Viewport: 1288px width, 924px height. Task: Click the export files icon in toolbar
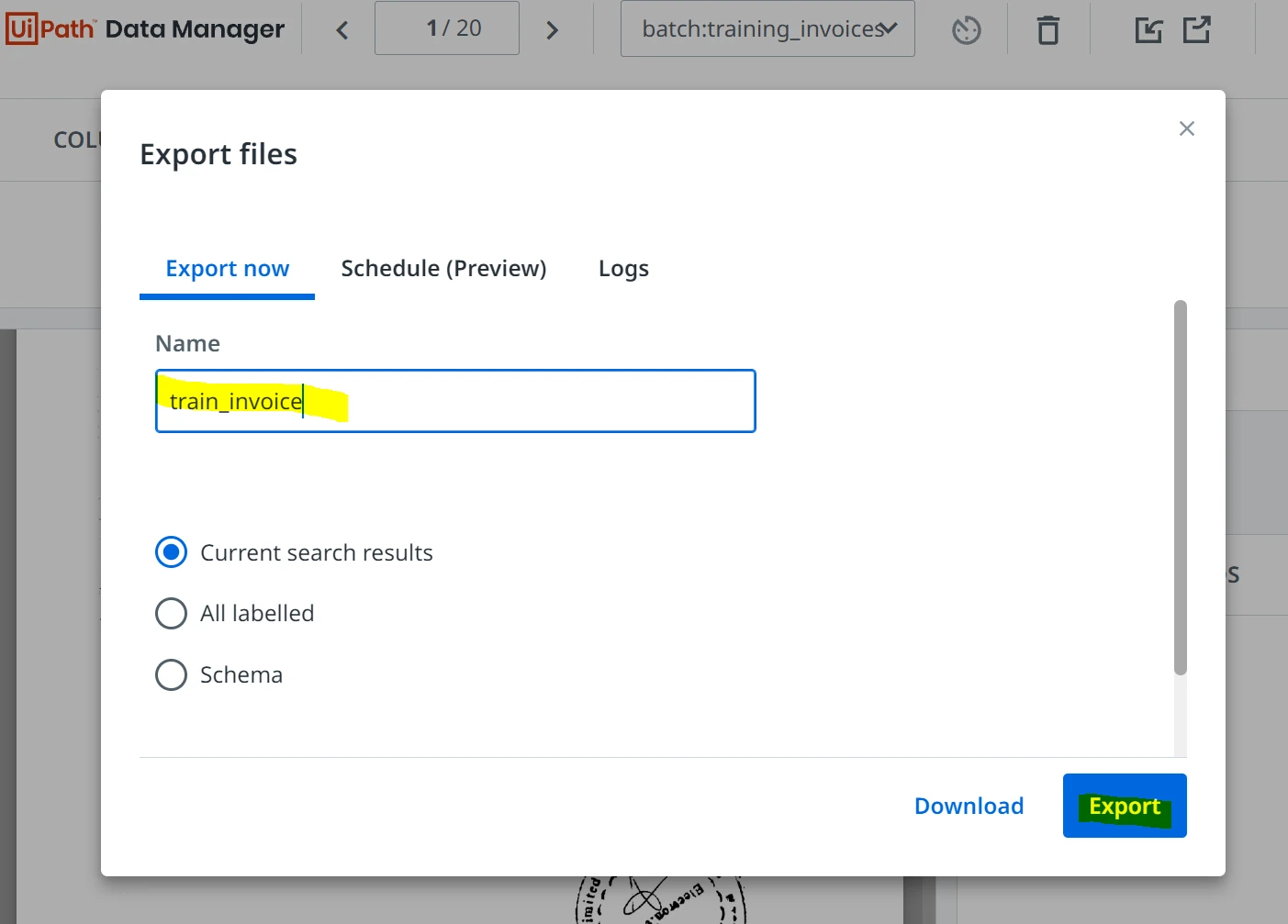[x=1196, y=30]
